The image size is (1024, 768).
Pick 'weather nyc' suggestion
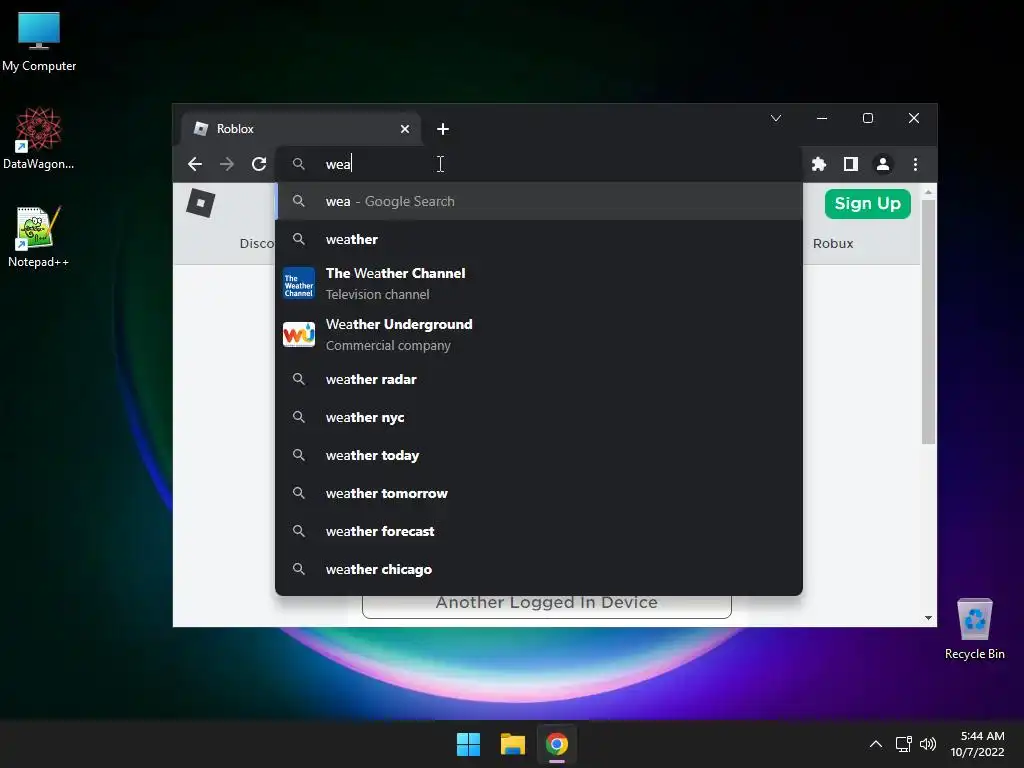tap(539, 417)
